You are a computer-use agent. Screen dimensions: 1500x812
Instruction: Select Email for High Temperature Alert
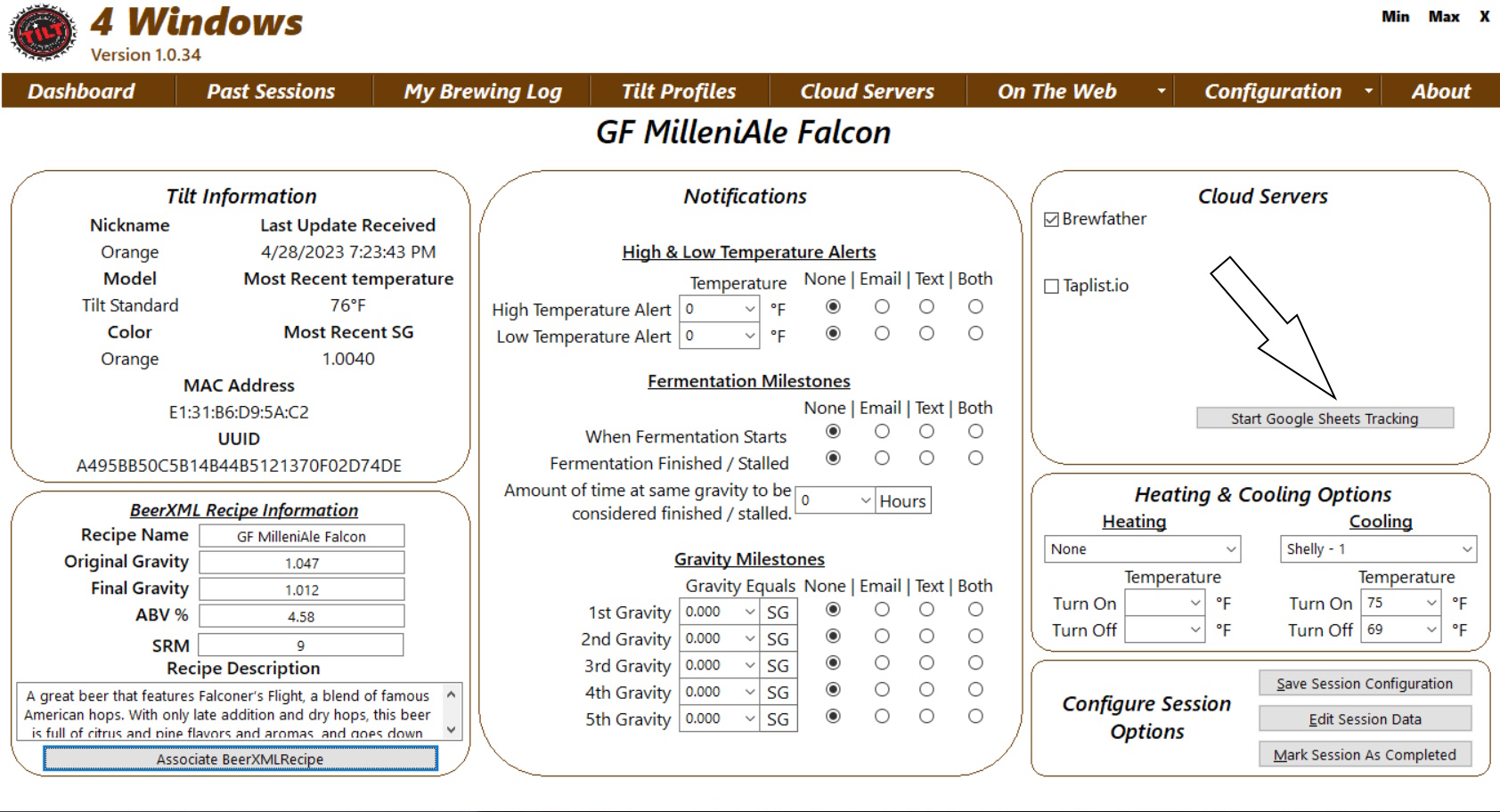tap(882, 306)
